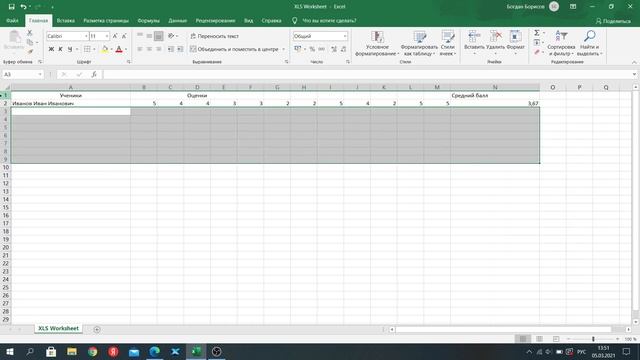Switch to Page Layout view in status bar
This screenshot has height=360, width=640.
539,339
